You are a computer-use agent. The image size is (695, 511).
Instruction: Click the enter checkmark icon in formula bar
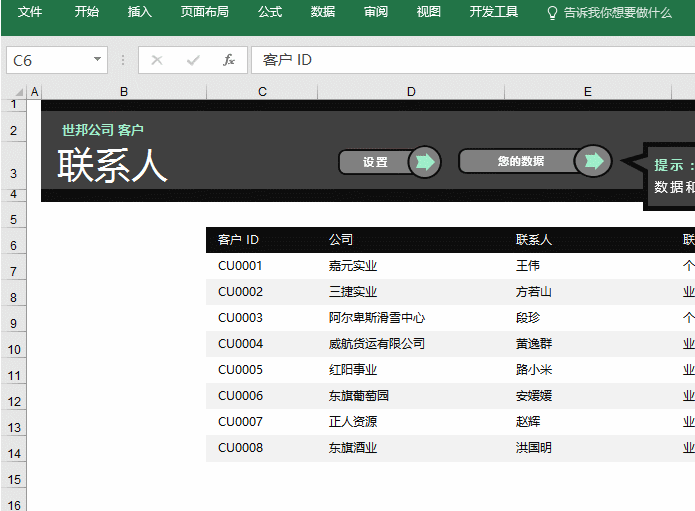pyautogui.click(x=193, y=60)
